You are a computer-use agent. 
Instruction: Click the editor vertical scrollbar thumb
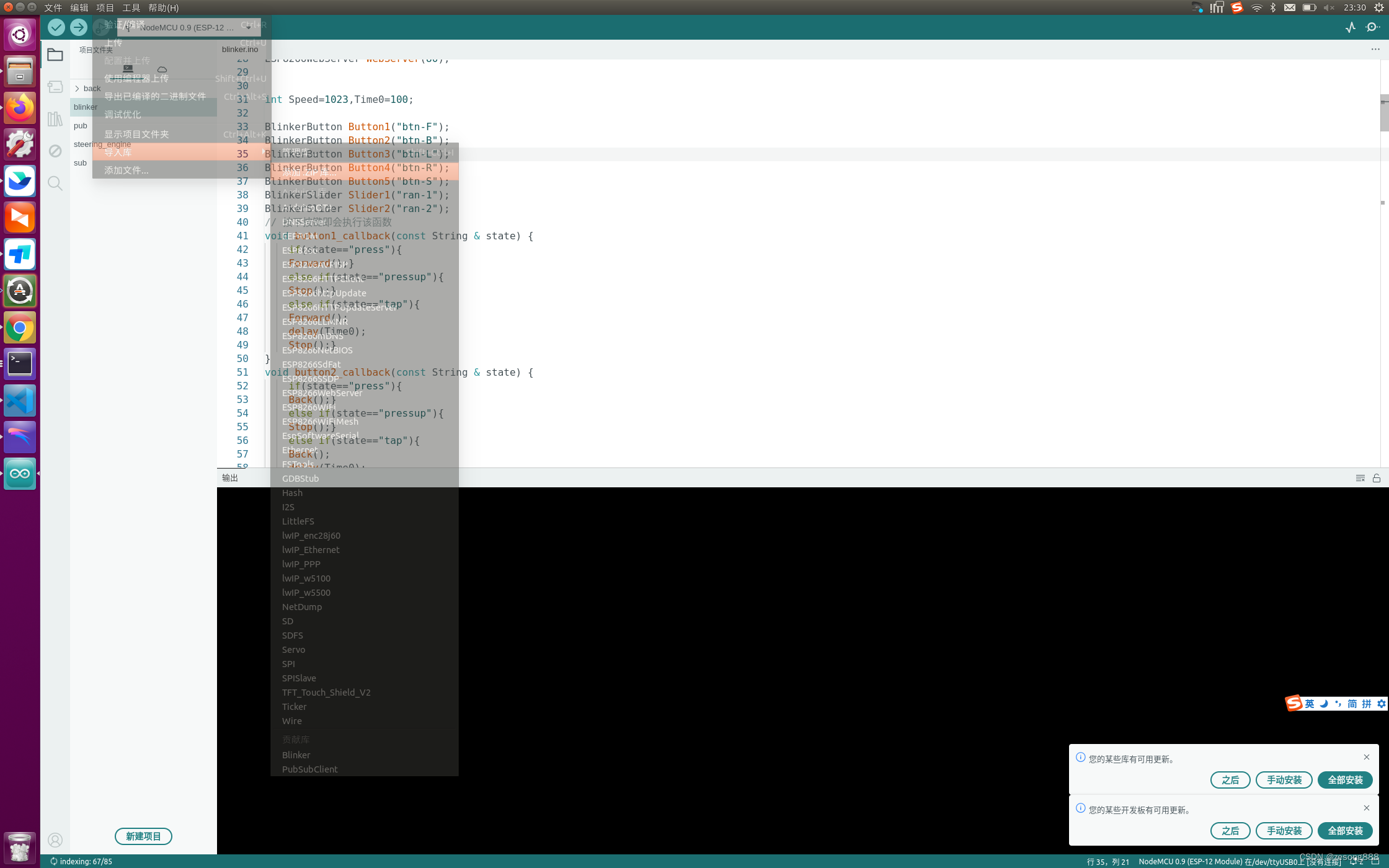(x=1384, y=113)
